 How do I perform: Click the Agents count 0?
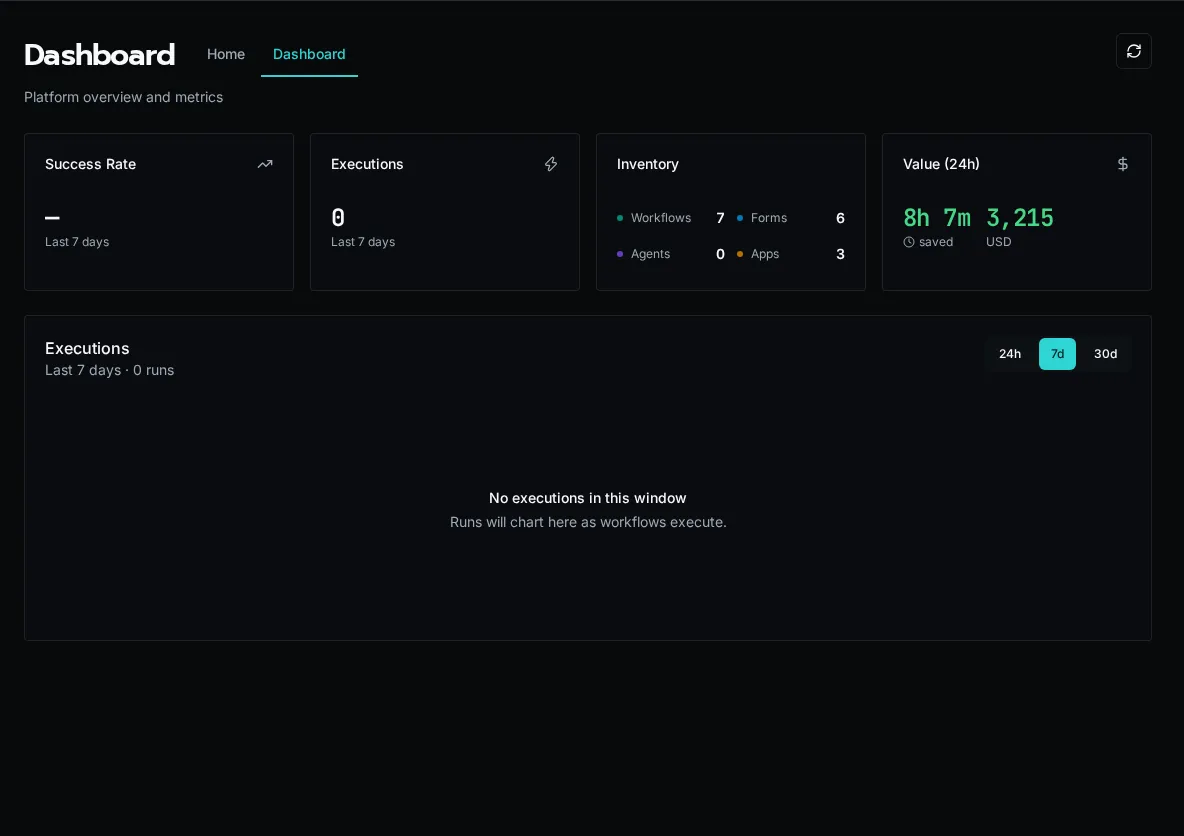click(720, 254)
